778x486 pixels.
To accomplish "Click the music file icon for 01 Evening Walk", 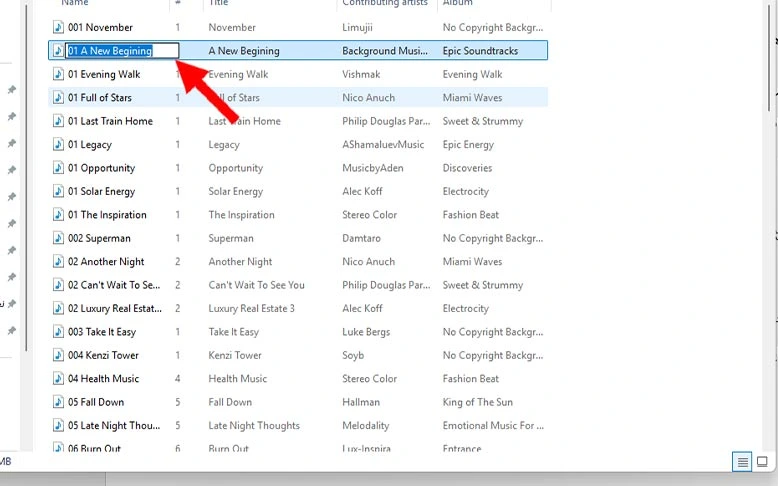I will coord(58,74).
